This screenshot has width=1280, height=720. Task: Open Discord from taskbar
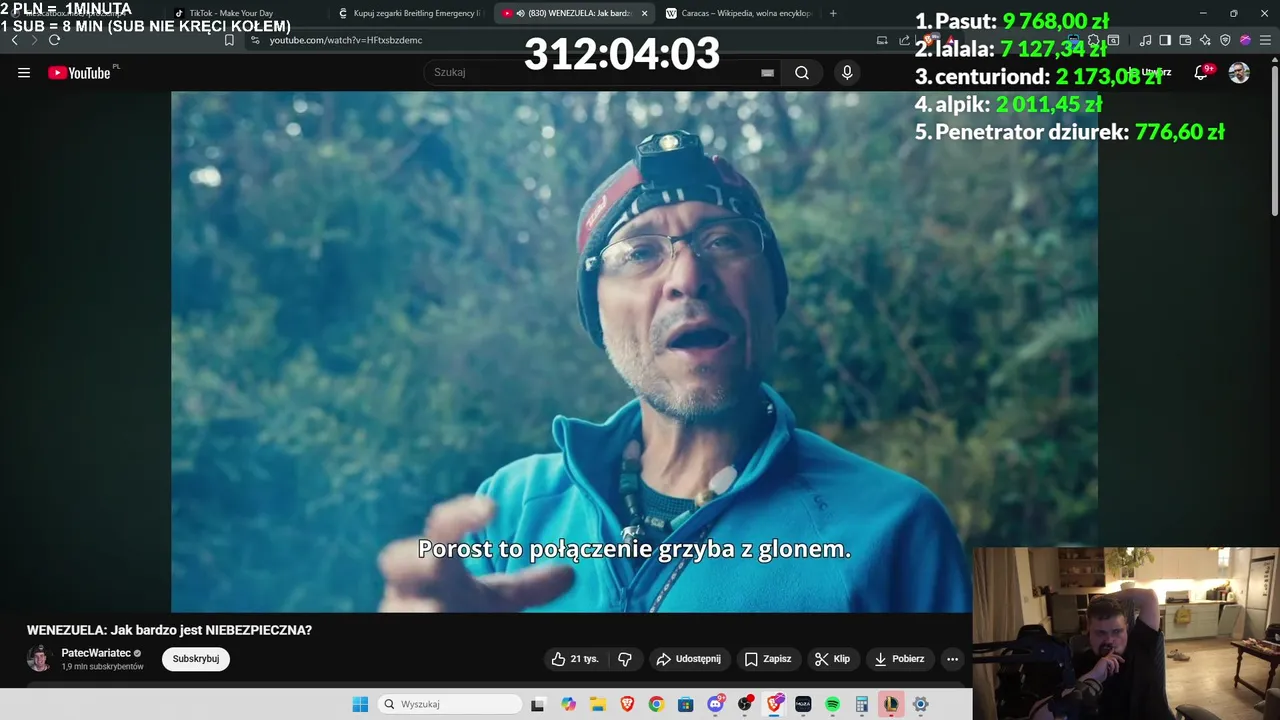coord(716,704)
